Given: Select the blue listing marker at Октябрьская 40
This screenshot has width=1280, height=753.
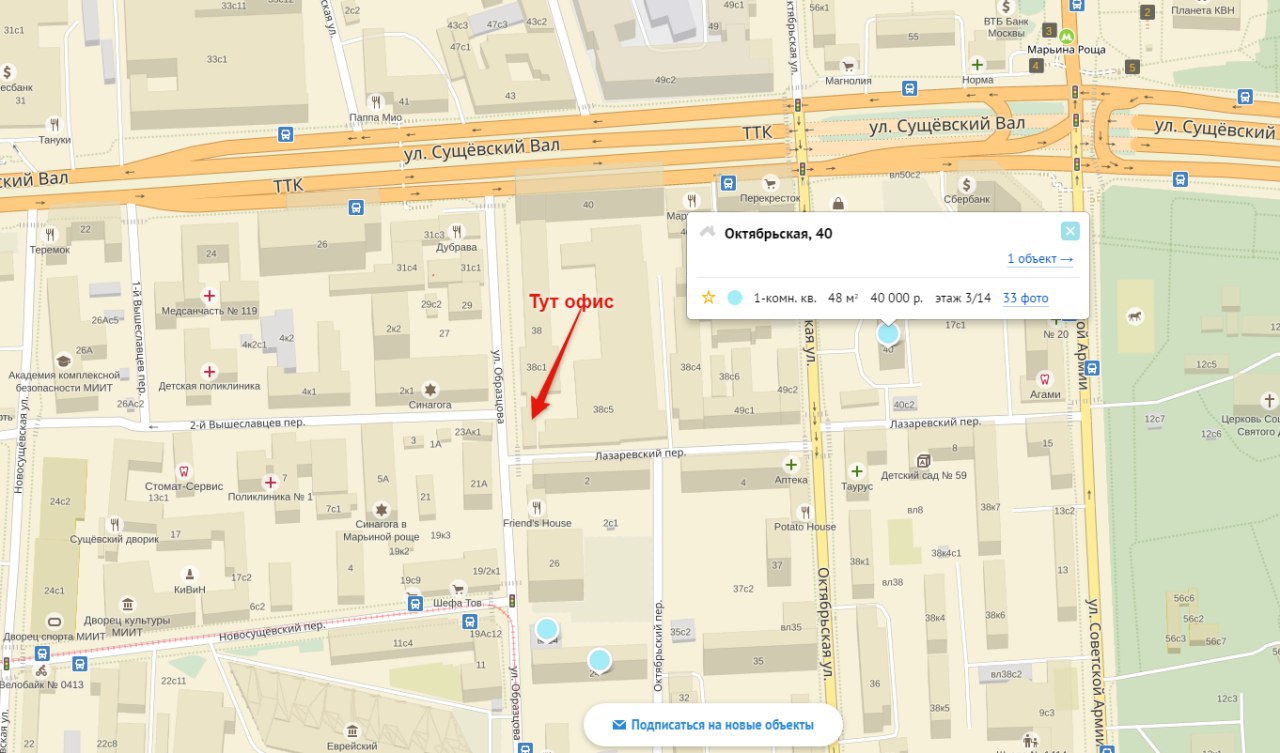Looking at the screenshot, I should pos(888,334).
